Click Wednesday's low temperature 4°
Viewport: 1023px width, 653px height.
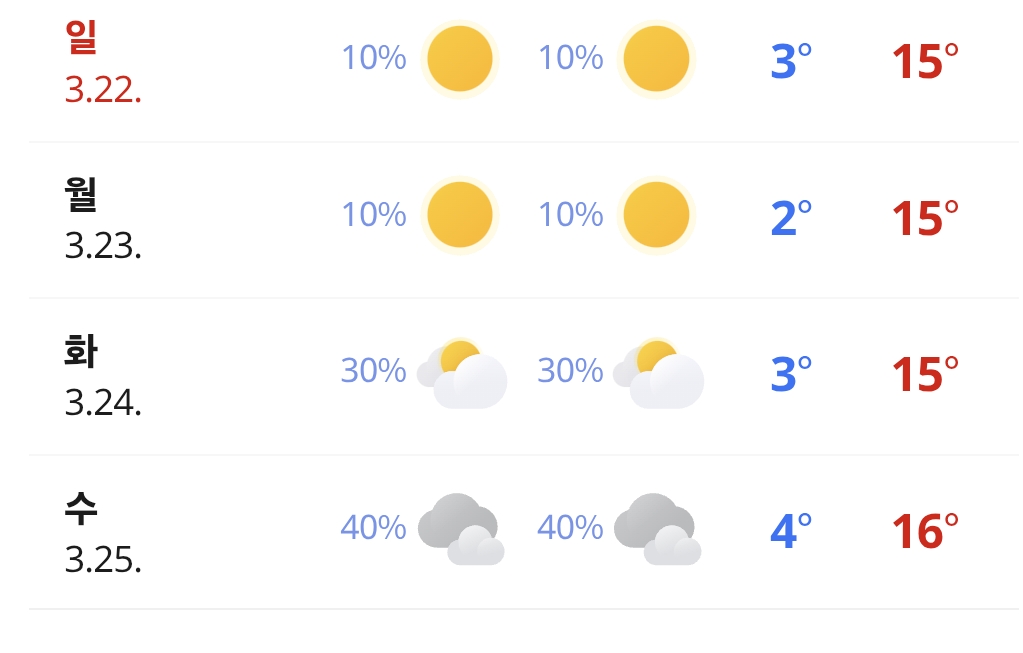pos(790,531)
